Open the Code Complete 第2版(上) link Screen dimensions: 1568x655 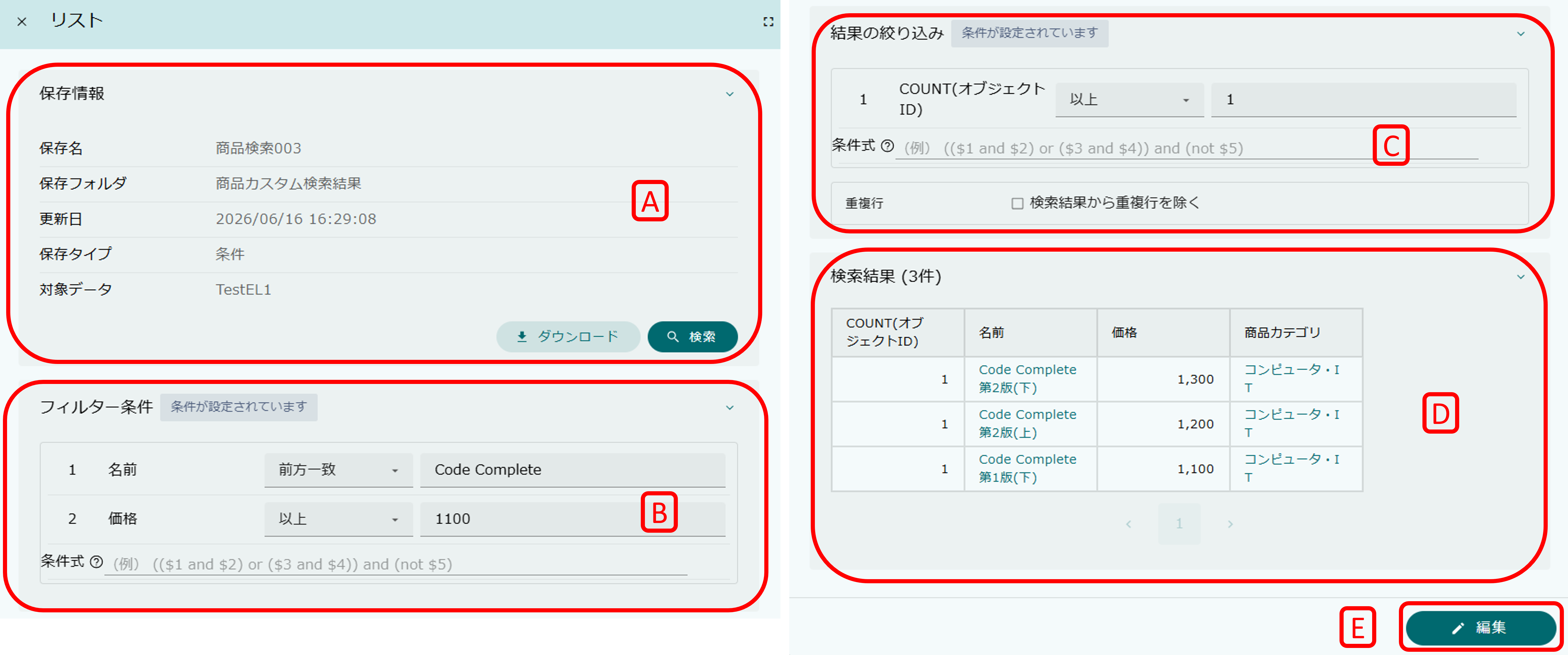(x=1027, y=424)
